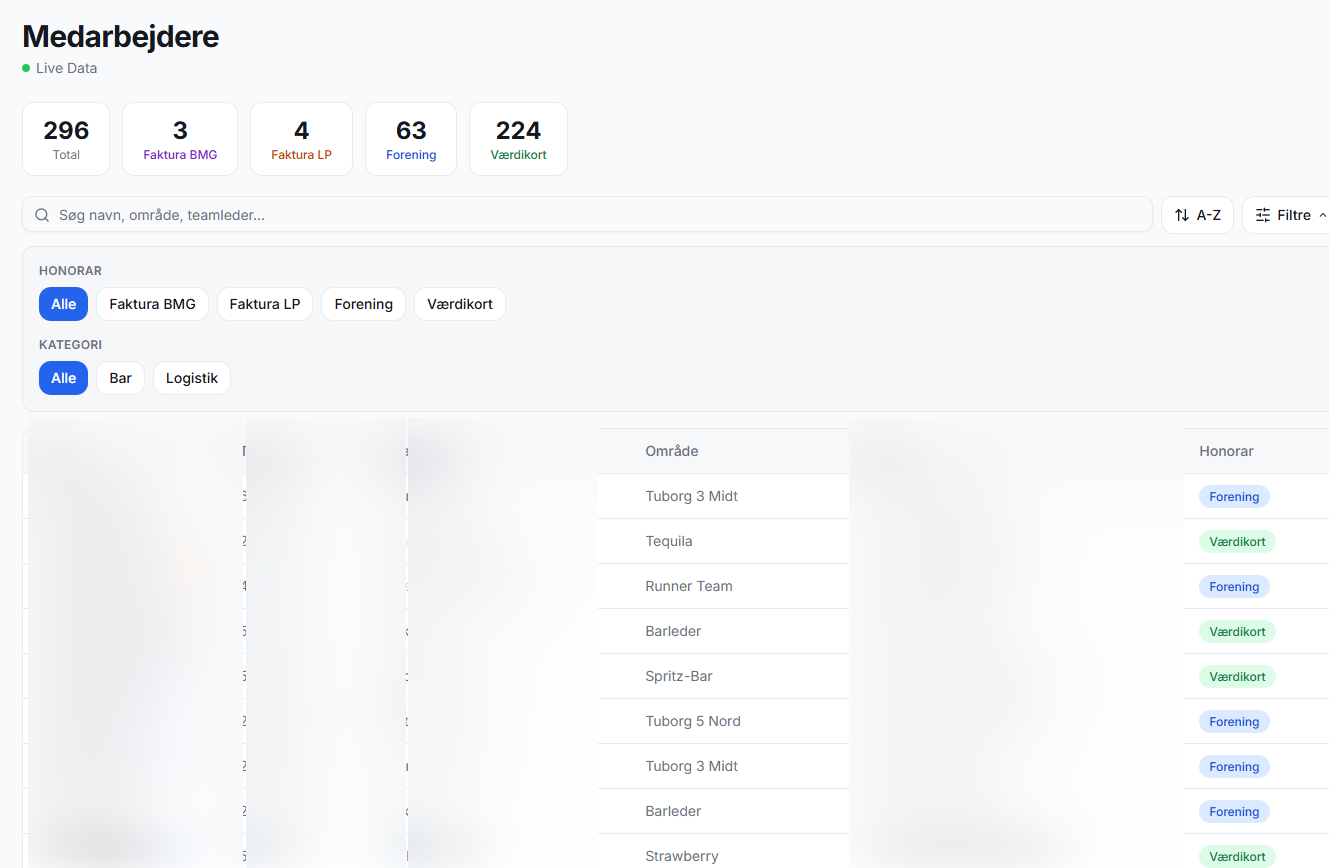
Task: Click the Område column header
Action: pyautogui.click(x=672, y=451)
